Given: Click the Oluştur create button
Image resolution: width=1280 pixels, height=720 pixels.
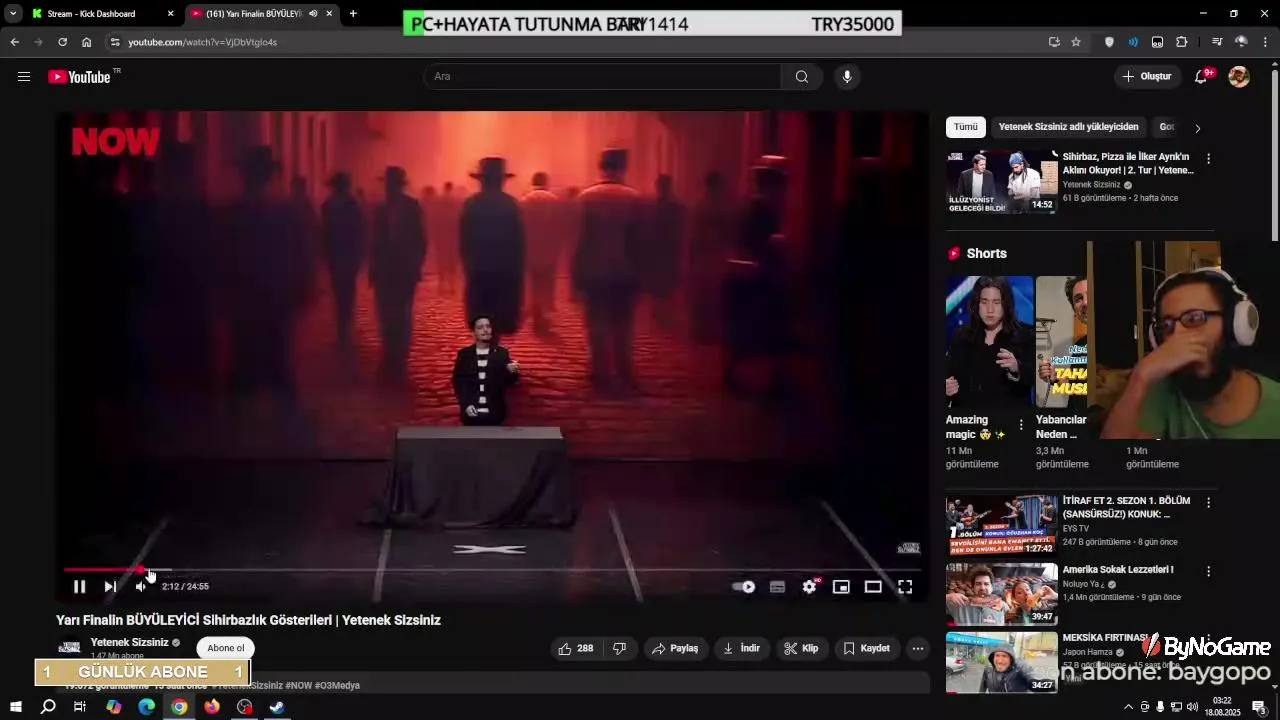Looking at the screenshot, I should [1148, 77].
